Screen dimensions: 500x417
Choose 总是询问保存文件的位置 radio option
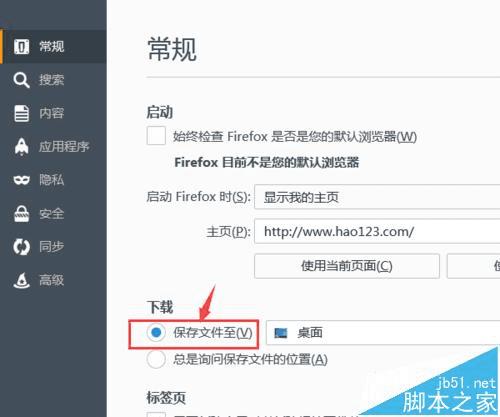[156, 359]
